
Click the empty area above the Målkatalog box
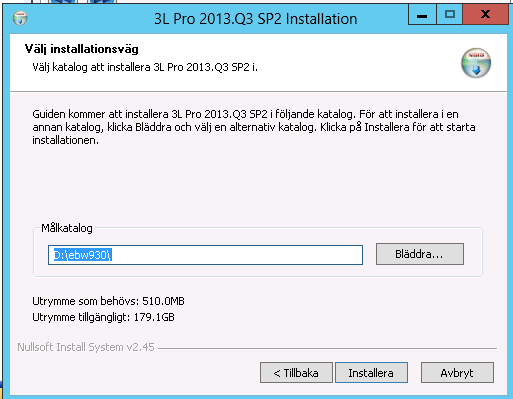click(257, 185)
